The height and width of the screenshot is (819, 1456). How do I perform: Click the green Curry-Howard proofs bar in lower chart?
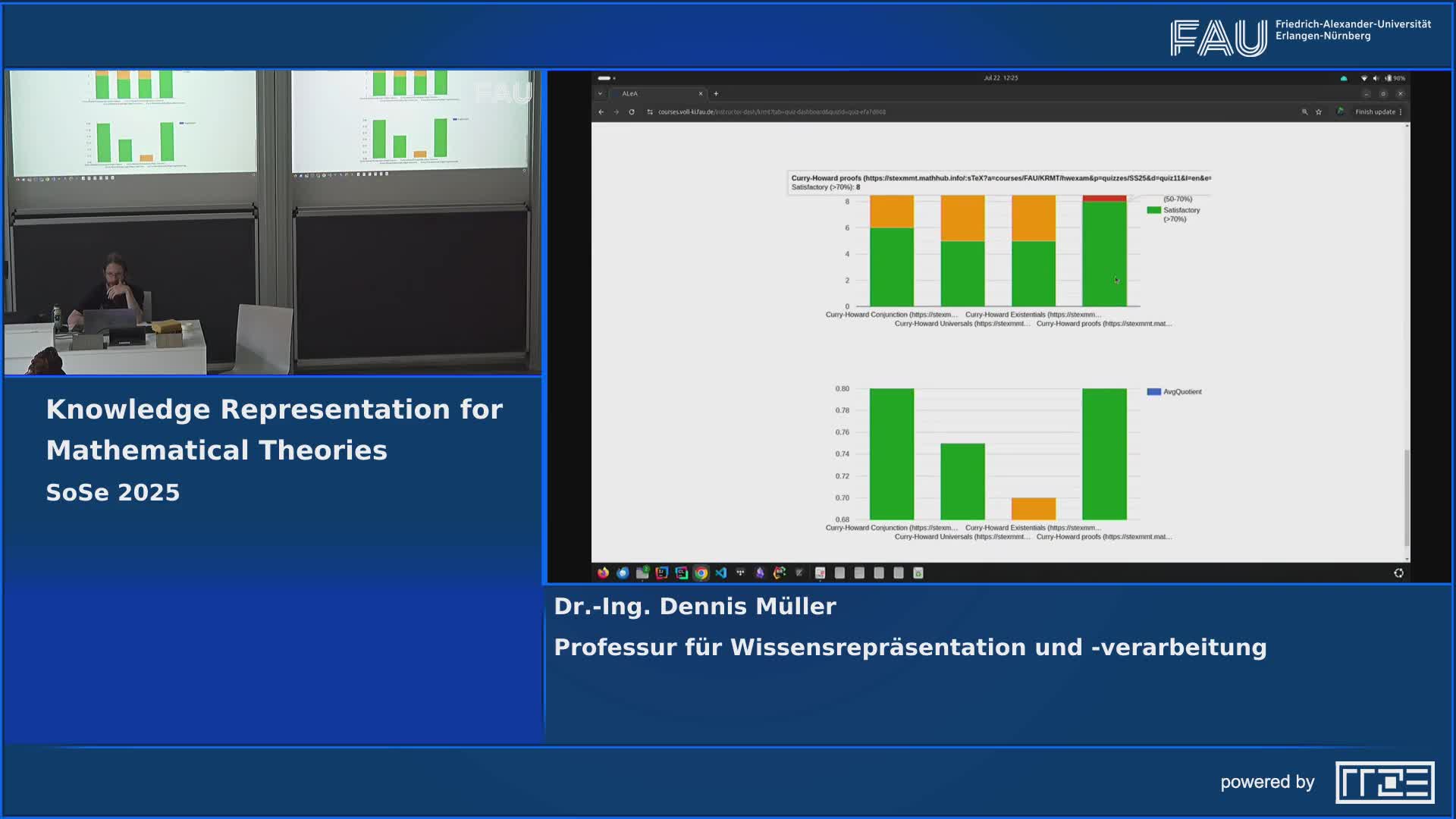click(x=1104, y=453)
